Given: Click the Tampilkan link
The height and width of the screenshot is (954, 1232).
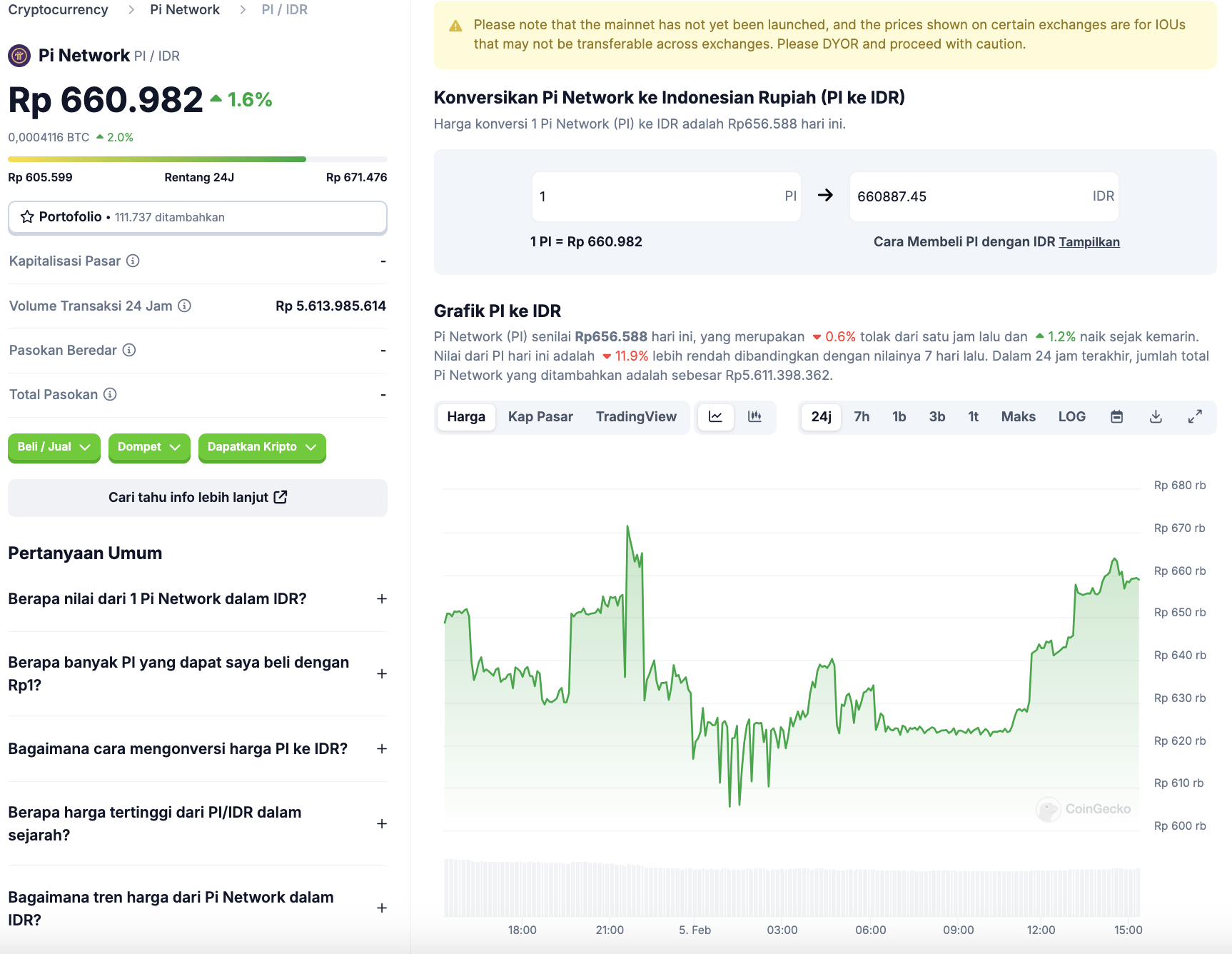Looking at the screenshot, I should coord(1089,242).
